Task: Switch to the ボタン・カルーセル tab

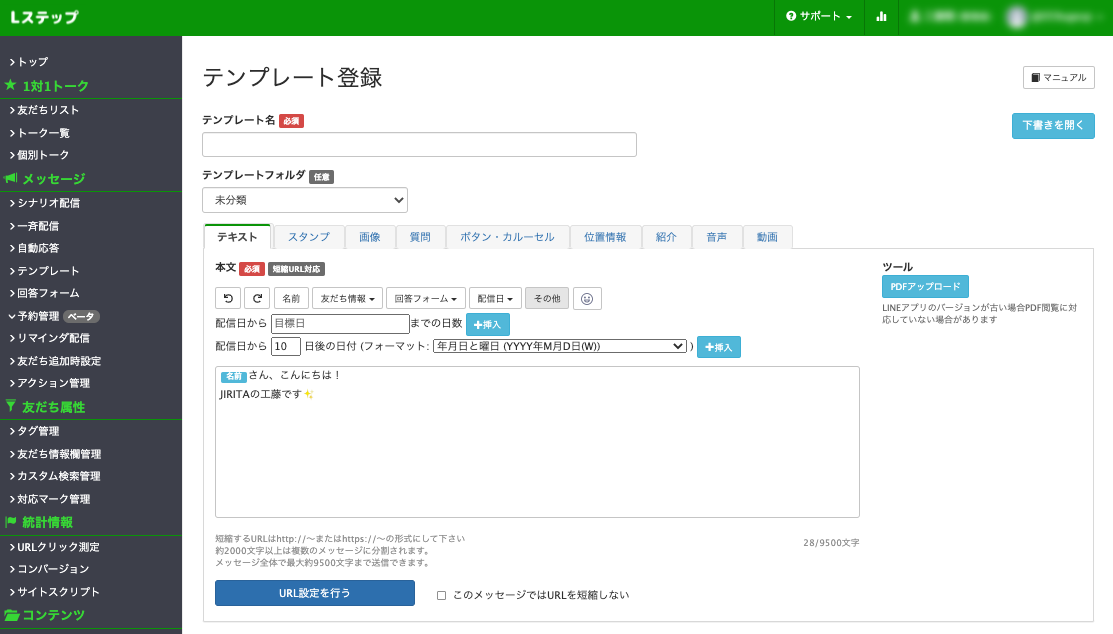Action: (506, 236)
